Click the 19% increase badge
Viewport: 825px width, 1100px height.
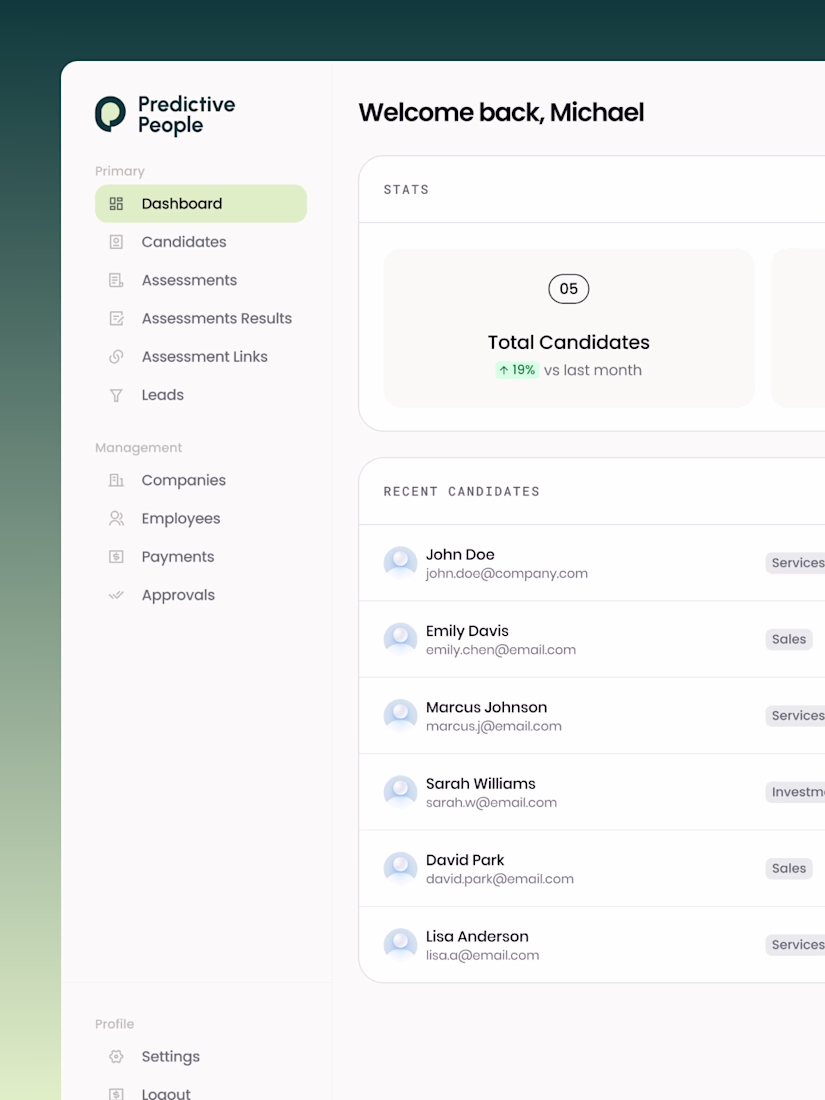(517, 370)
